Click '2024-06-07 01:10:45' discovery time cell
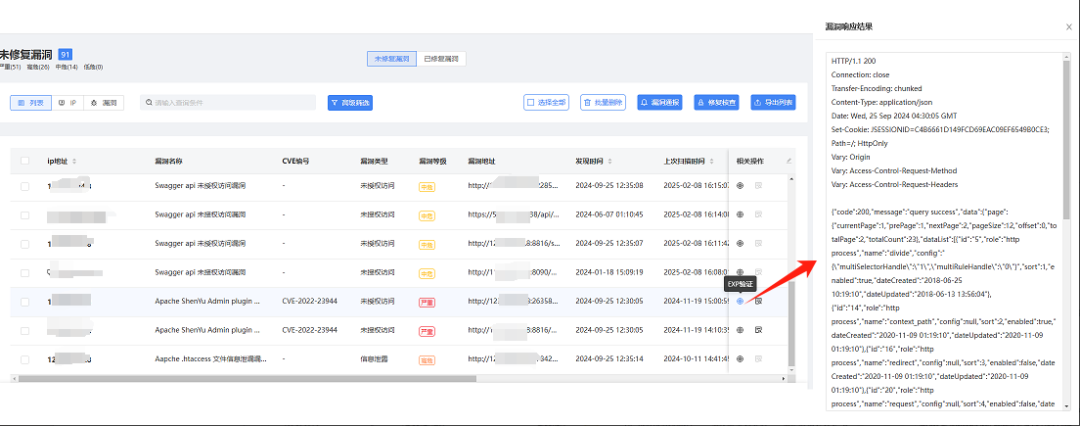Screen dimensions: 1080x426 610,214
